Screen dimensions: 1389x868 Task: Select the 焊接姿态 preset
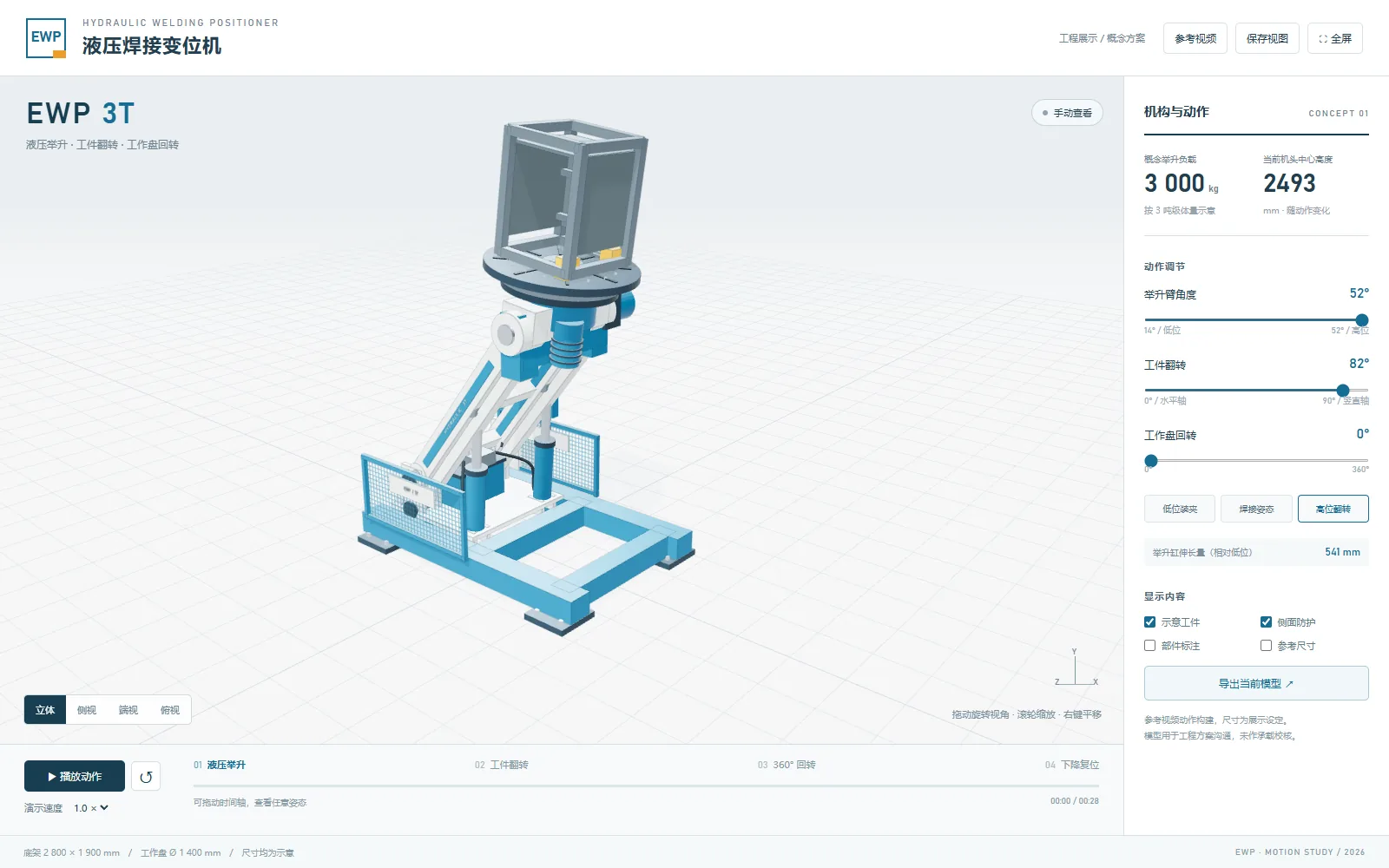[1256, 509]
